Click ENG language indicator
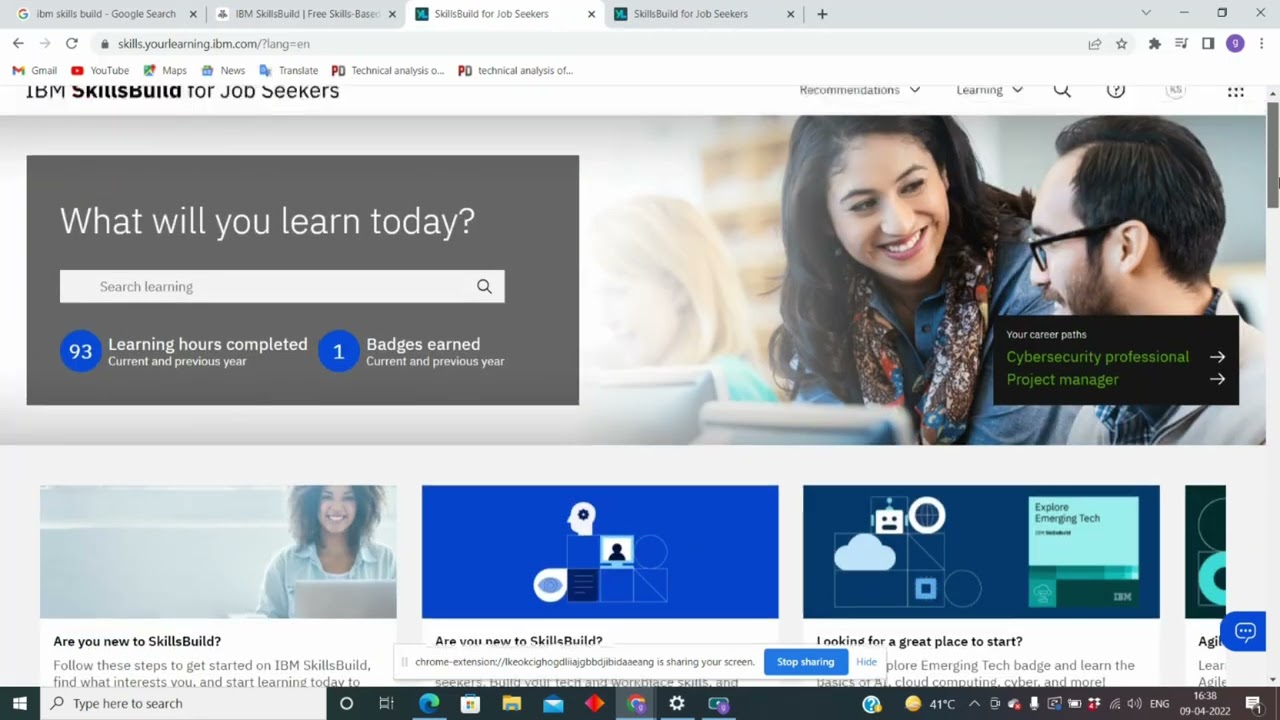Screen dimensions: 1280x720 click(x=1159, y=703)
